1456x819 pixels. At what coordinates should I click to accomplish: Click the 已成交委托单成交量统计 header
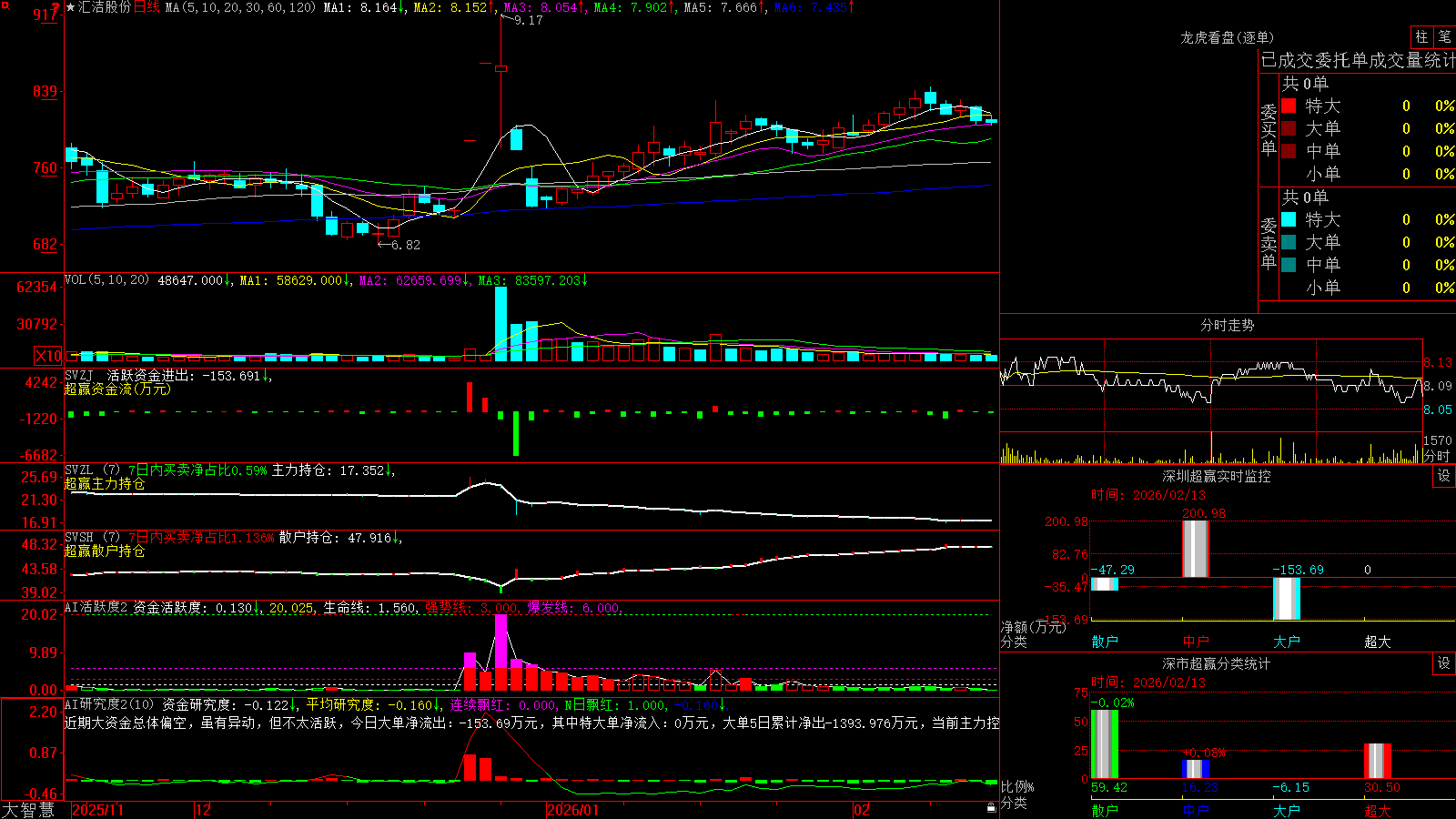coord(1358,60)
